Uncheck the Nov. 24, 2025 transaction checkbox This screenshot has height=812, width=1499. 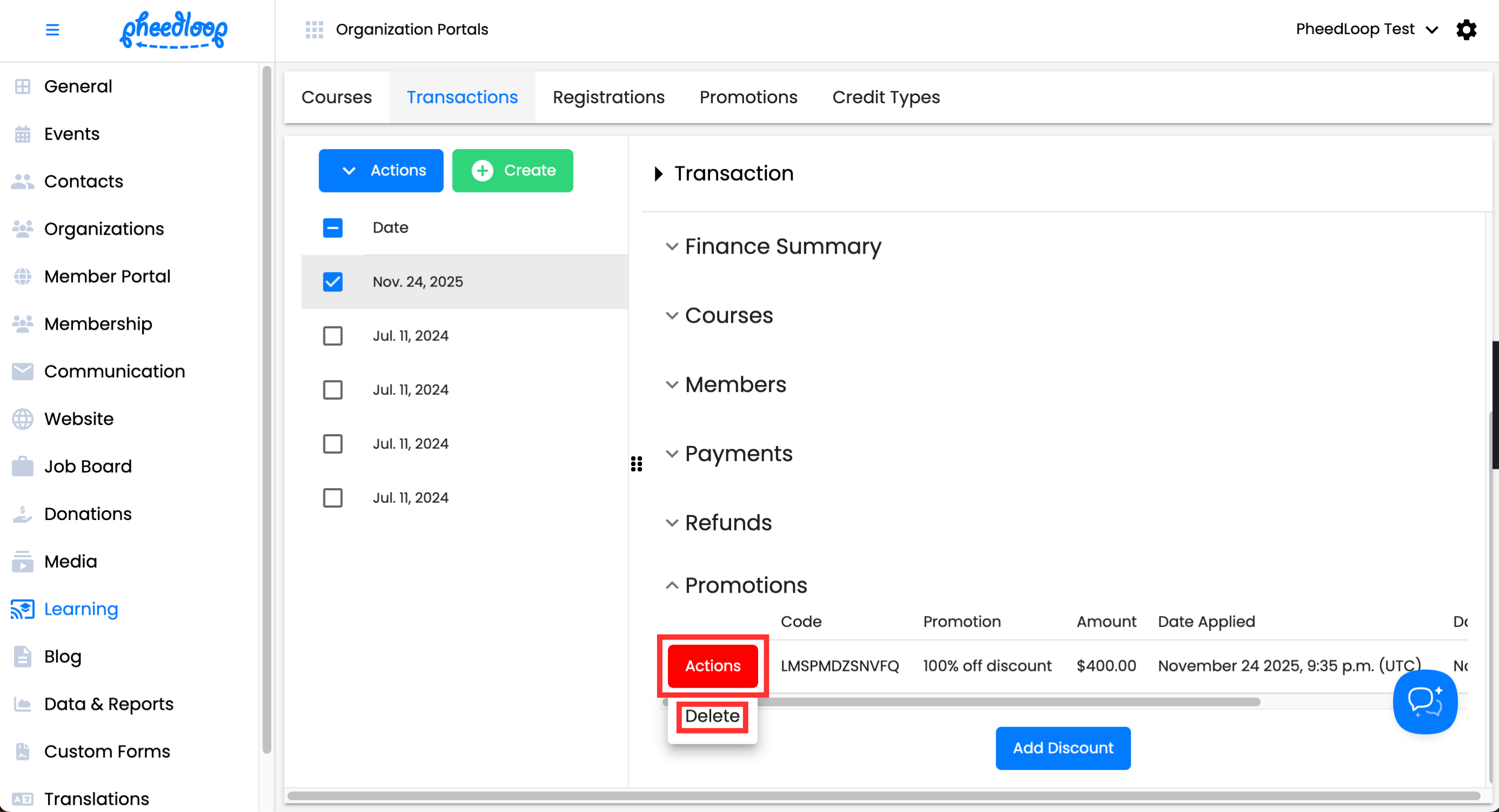333,282
